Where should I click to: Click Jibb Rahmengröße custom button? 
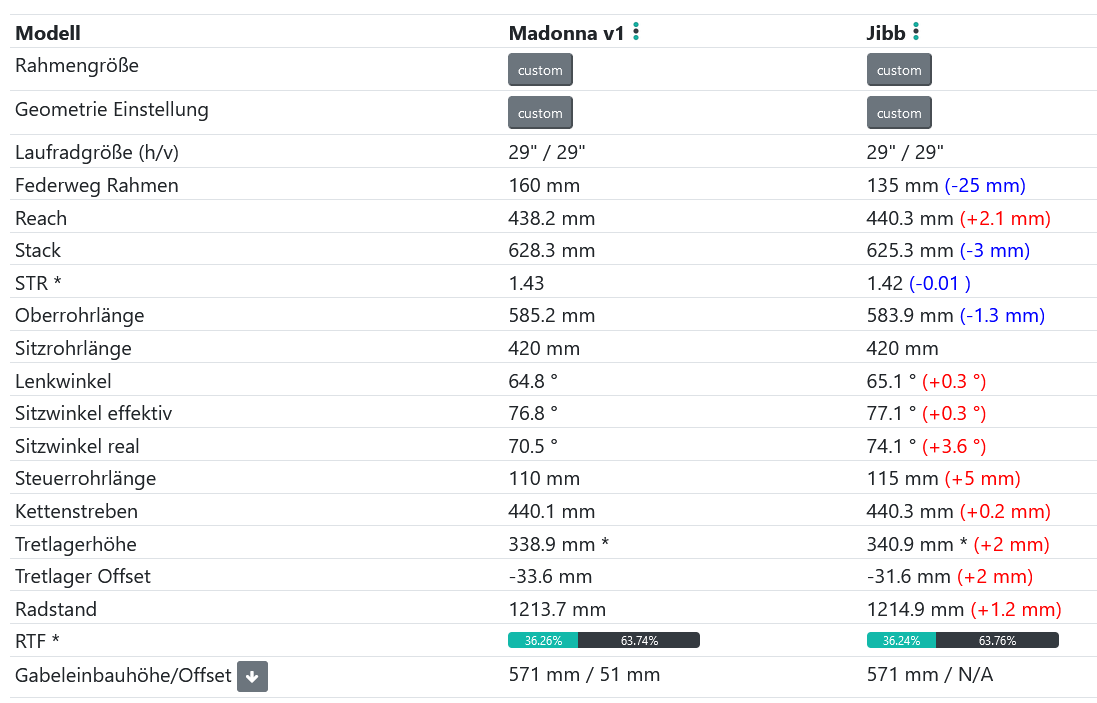pyautogui.click(x=899, y=70)
